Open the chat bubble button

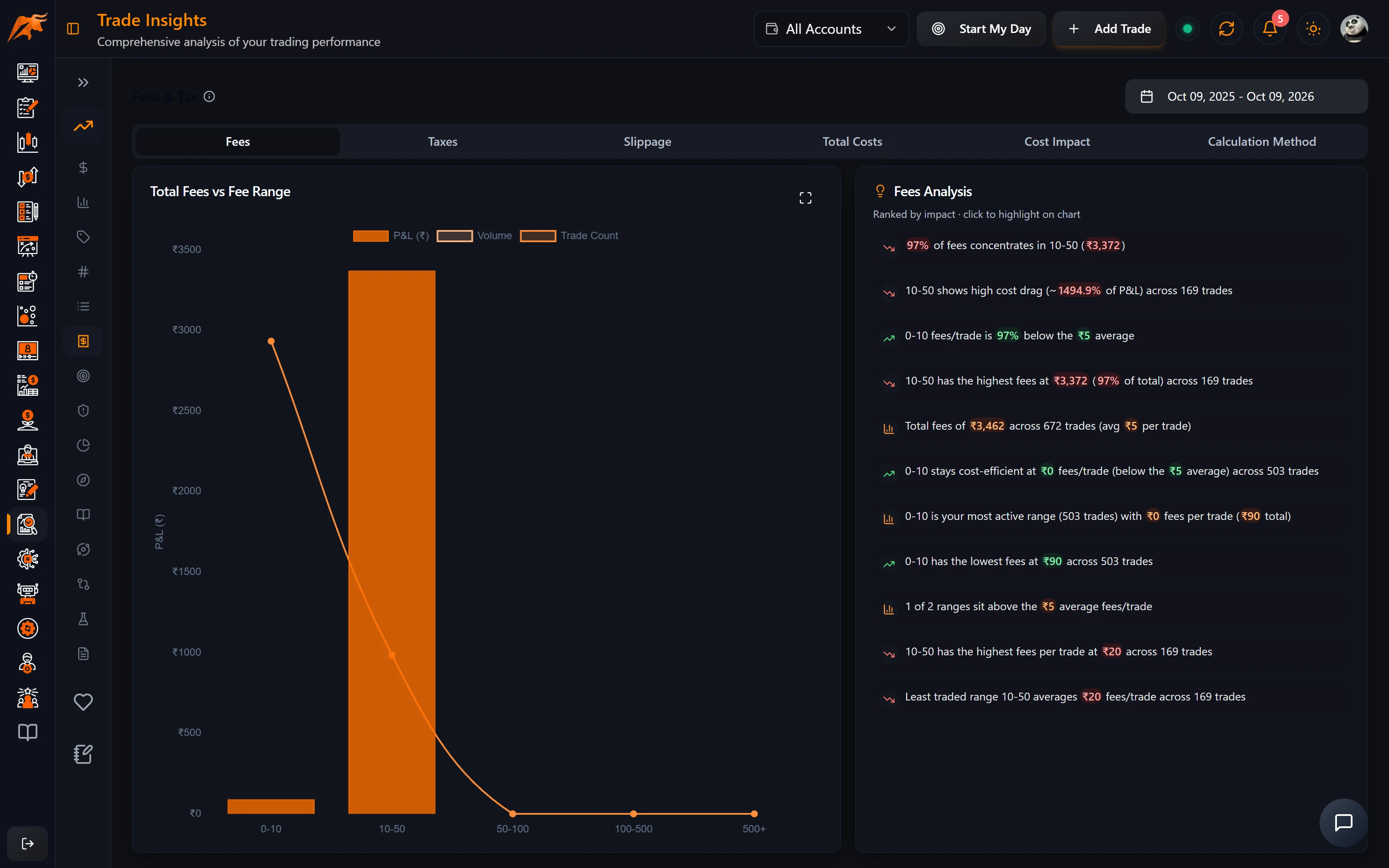(x=1344, y=823)
